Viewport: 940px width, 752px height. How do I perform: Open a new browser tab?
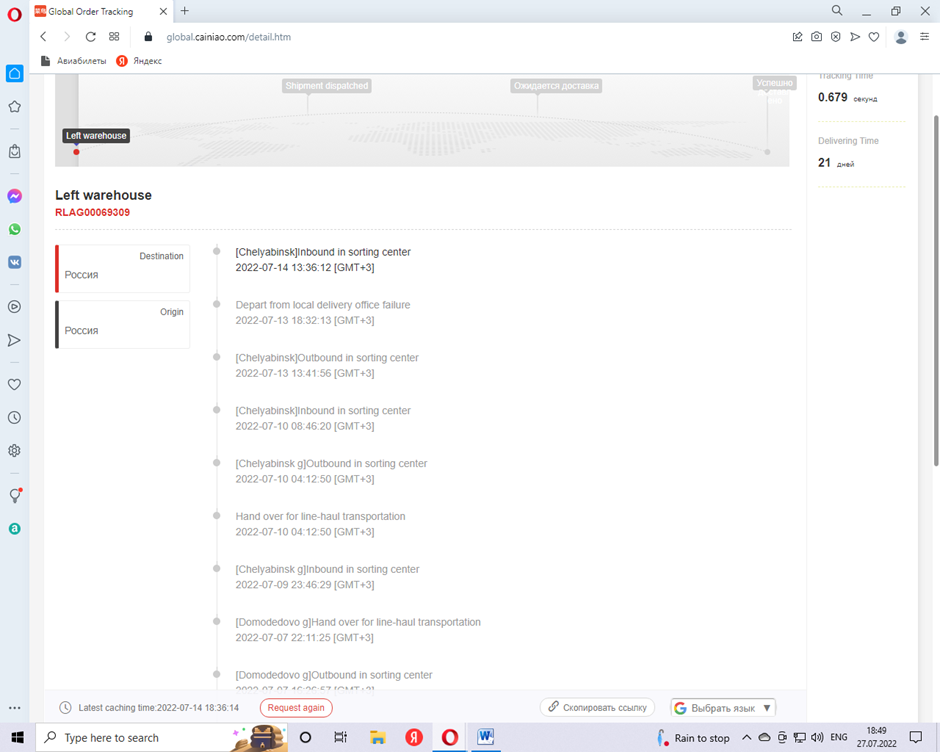tap(185, 11)
